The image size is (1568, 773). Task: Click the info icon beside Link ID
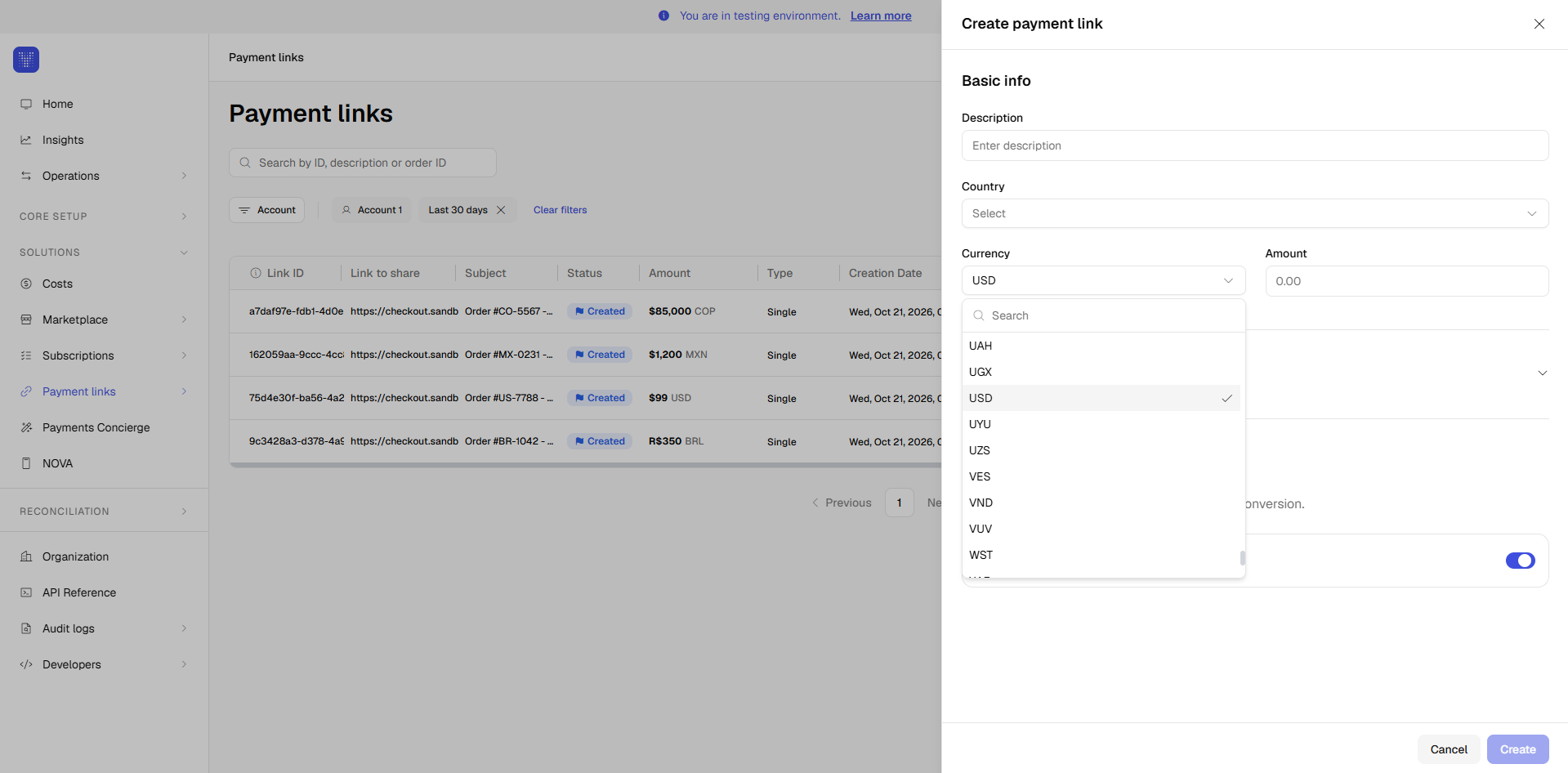click(x=256, y=273)
